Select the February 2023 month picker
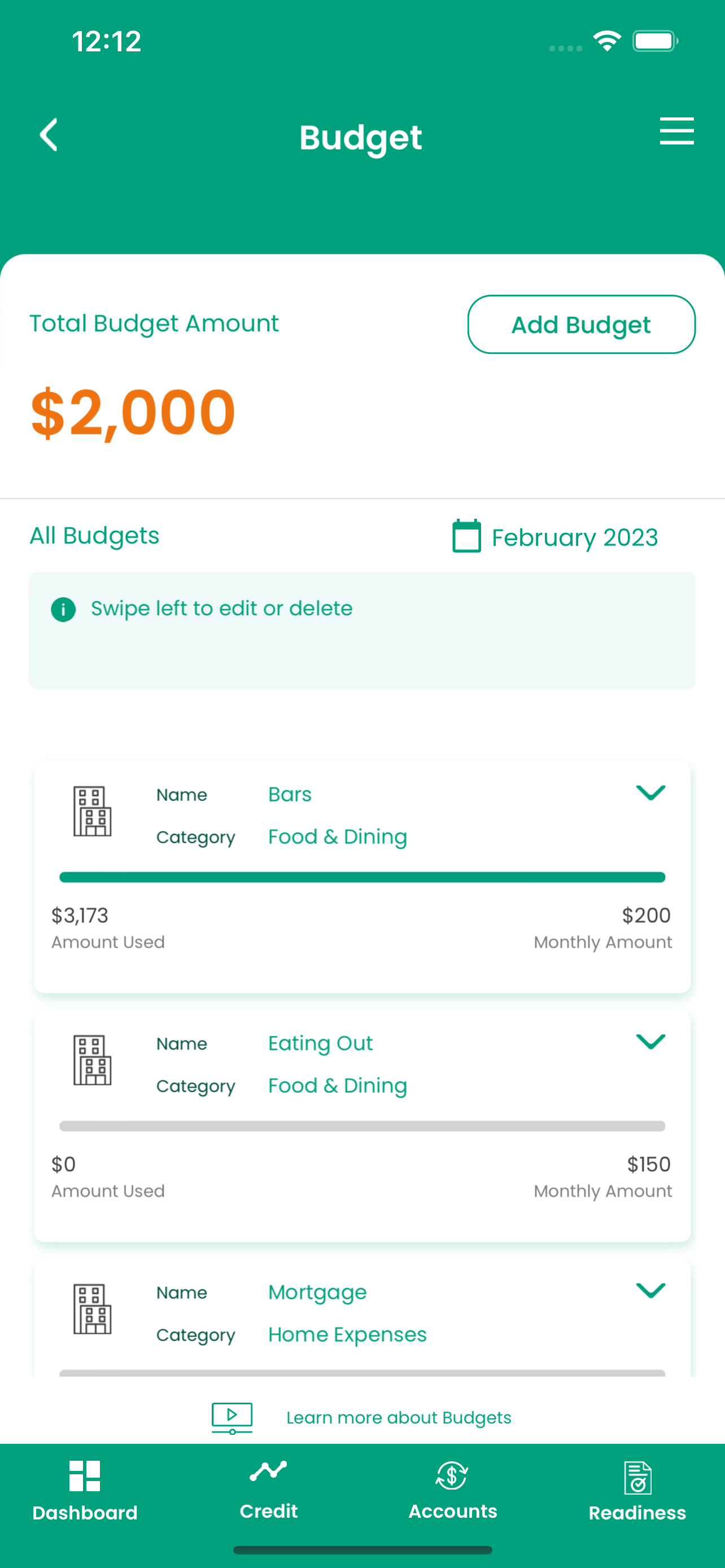The height and width of the screenshot is (1568, 725). point(574,537)
